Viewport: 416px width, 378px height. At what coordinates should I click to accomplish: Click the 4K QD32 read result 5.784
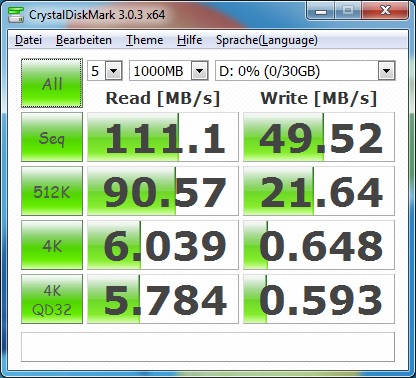pyautogui.click(x=163, y=299)
